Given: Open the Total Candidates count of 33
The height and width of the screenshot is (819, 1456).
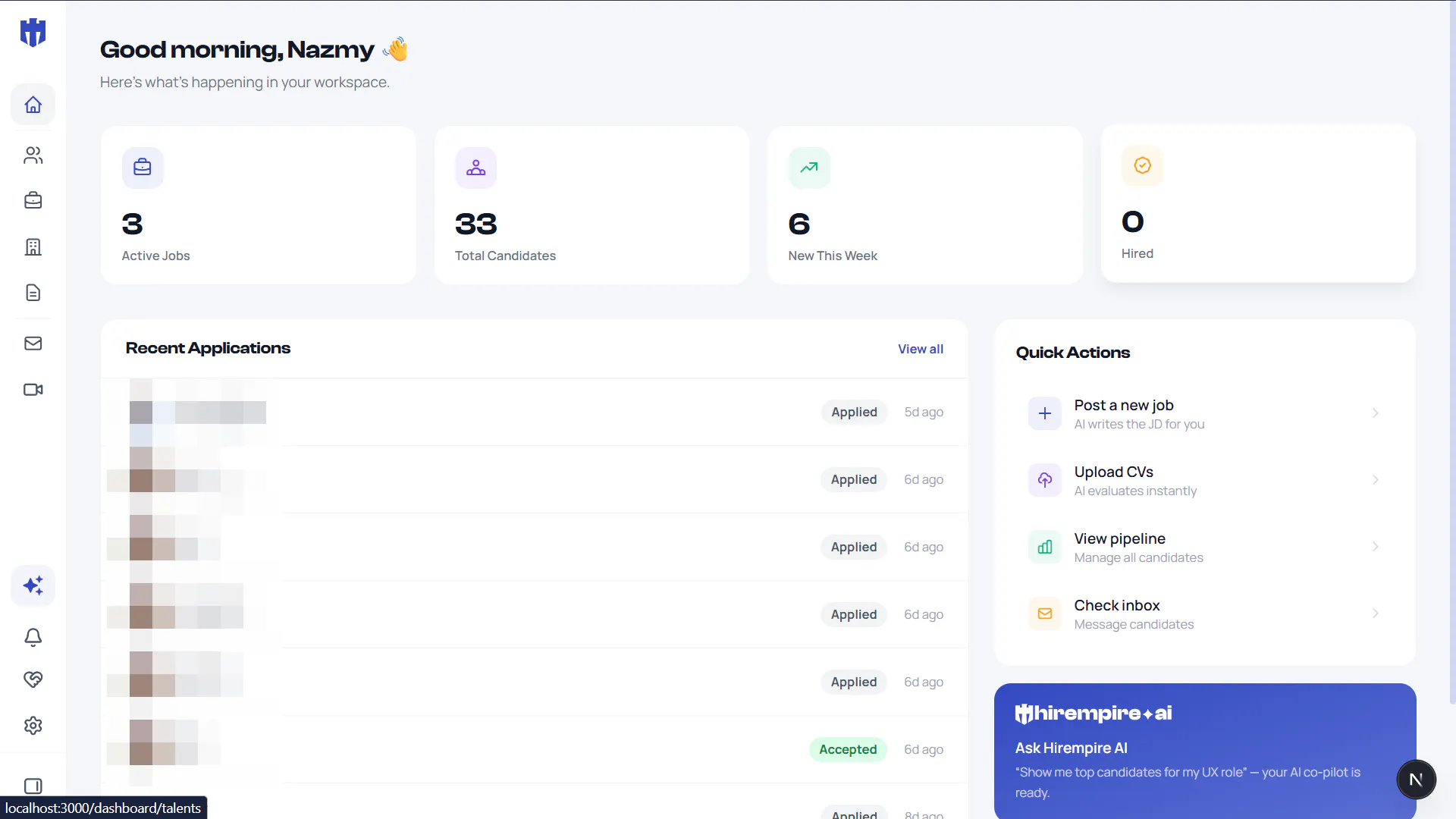Looking at the screenshot, I should click(x=476, y=224).
